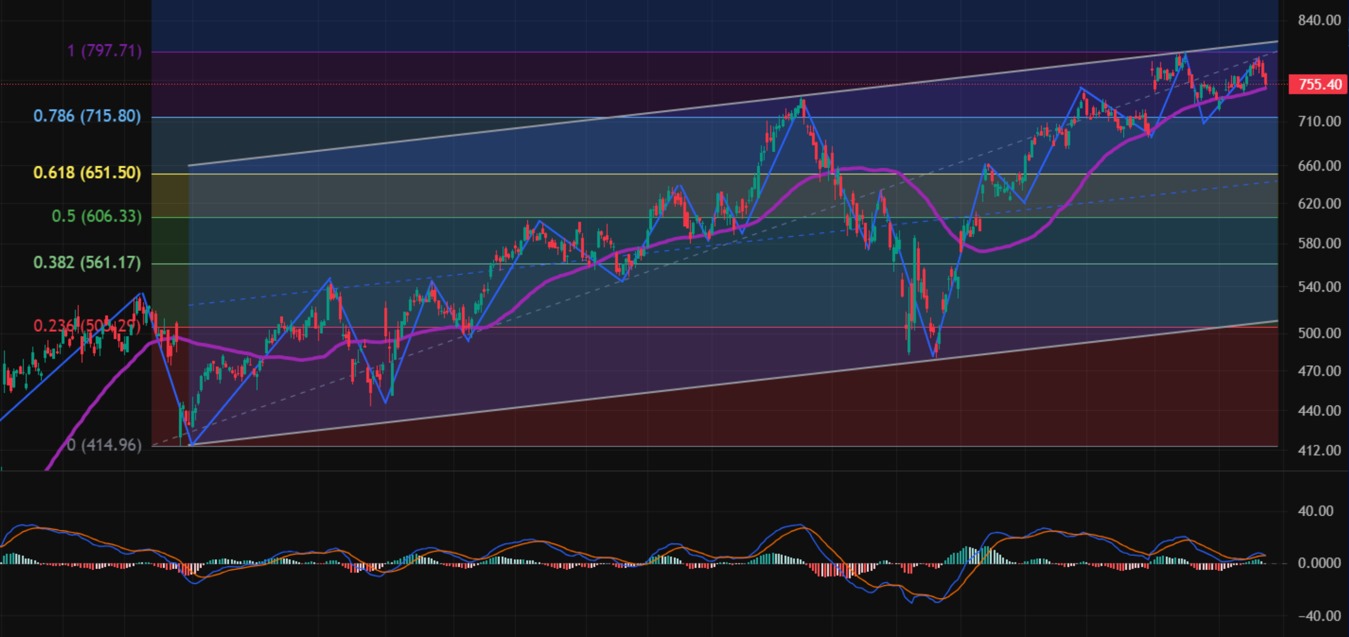Click the red current price tag 755.40
Screen dimensions: 1349x637
pos(1315,85)
